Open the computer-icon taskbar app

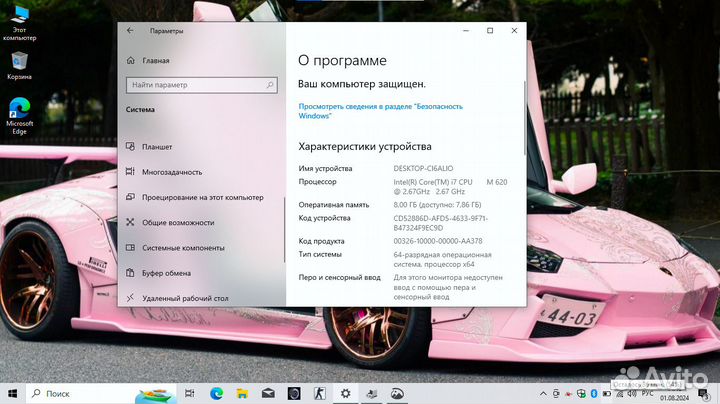point(371,393)
